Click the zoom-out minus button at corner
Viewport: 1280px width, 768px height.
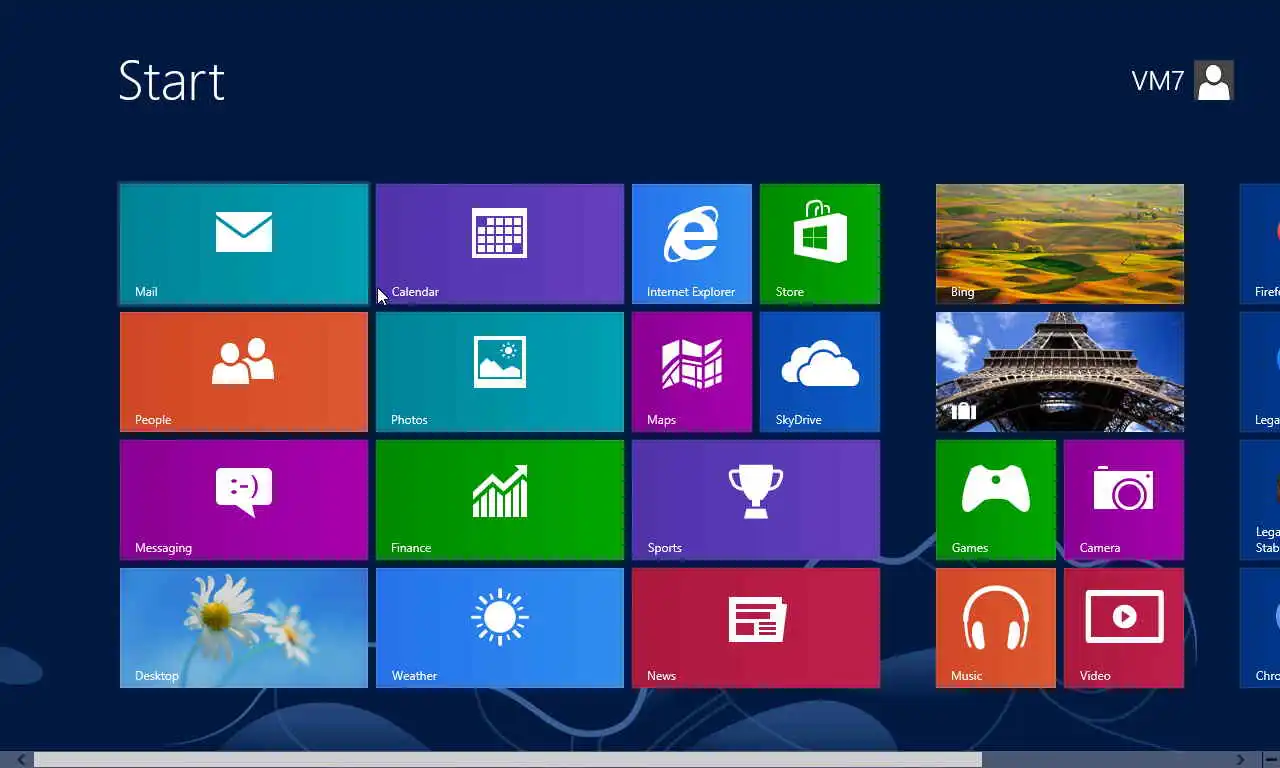point(1270,760)
